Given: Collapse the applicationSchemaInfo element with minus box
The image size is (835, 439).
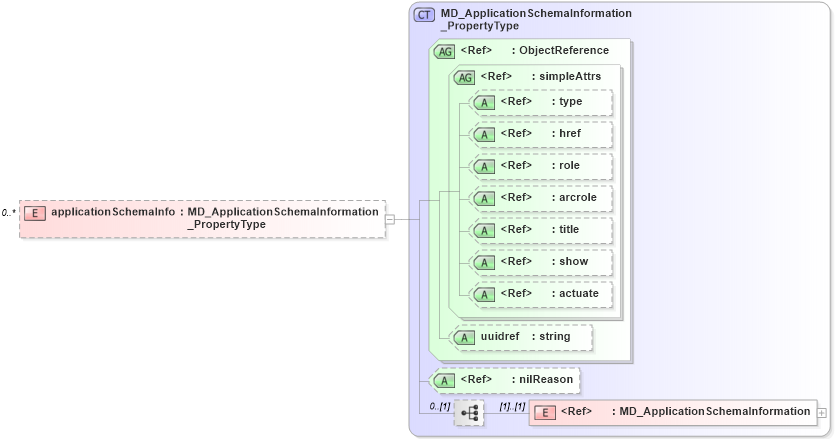Looking at the screenshot, I should point(390,219).
